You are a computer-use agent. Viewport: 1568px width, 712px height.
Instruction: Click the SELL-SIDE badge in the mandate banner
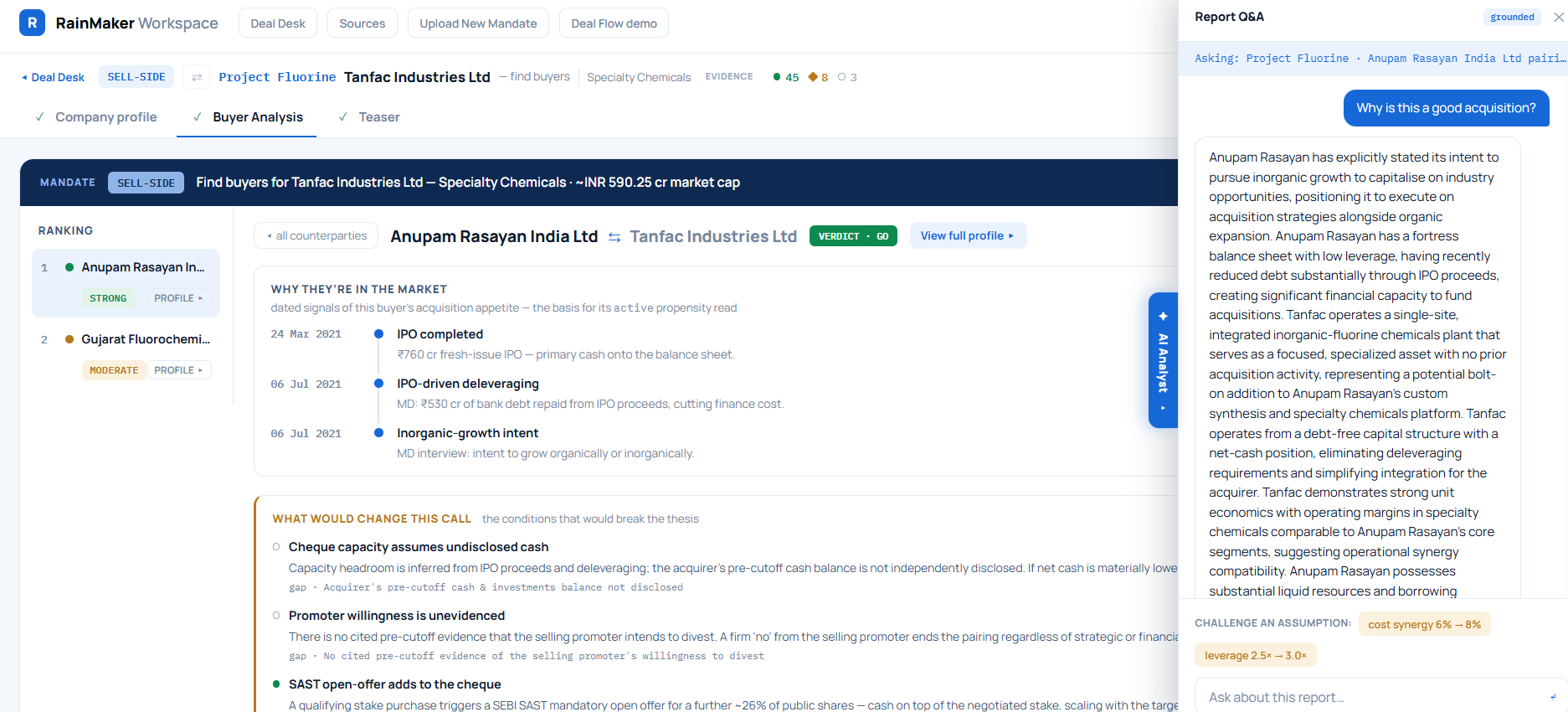pyautogui.click(x=146, y=183)
